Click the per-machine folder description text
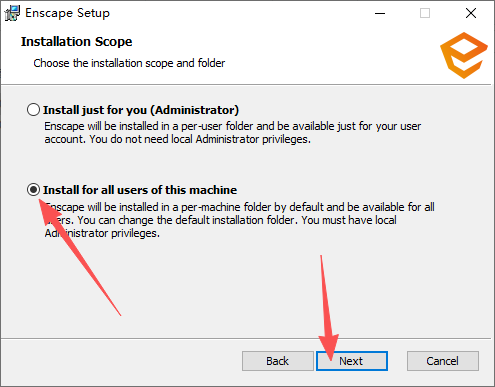The height and width of the screenshot is (387, 495). (239, 220)
